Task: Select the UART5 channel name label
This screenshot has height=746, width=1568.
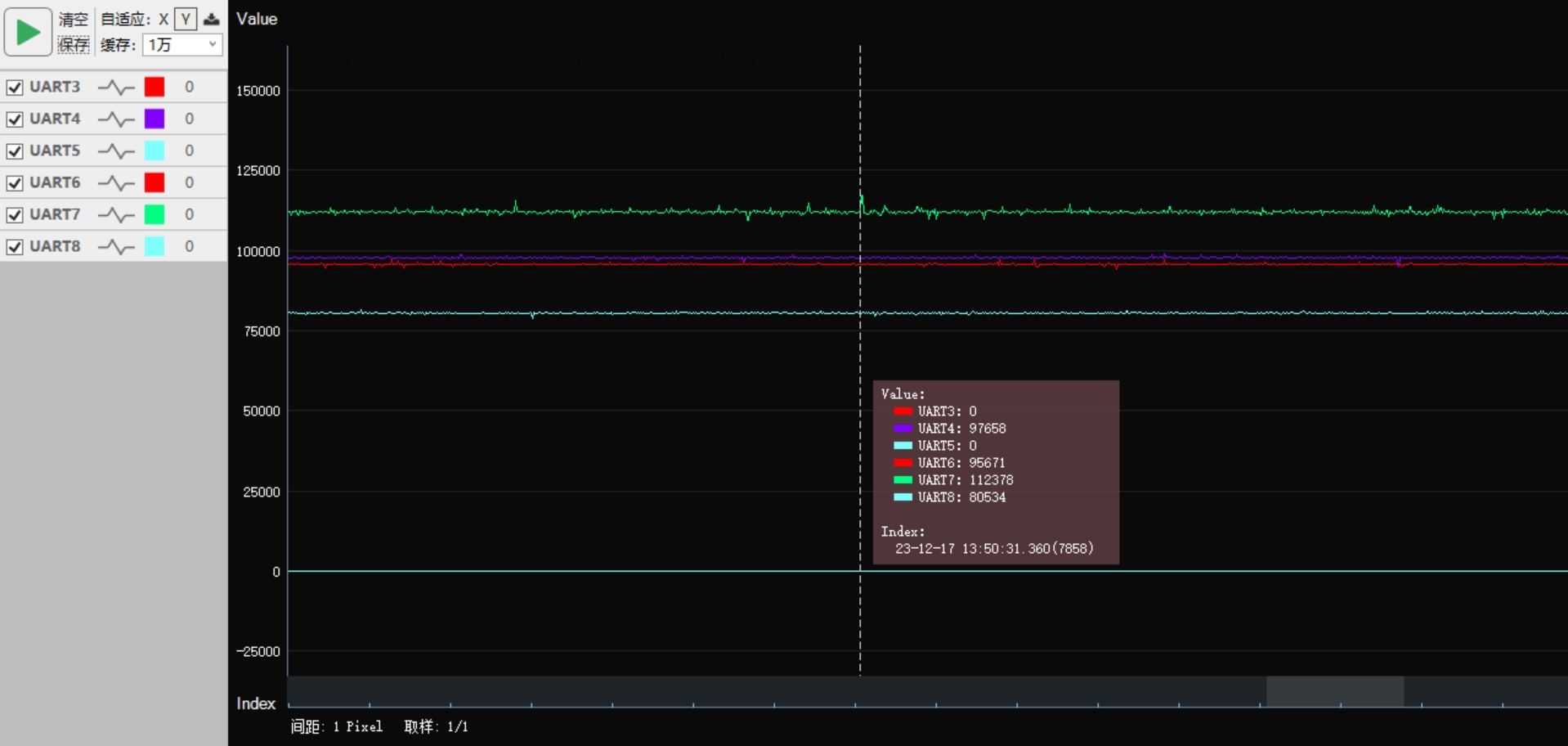Action: (55, 151)
